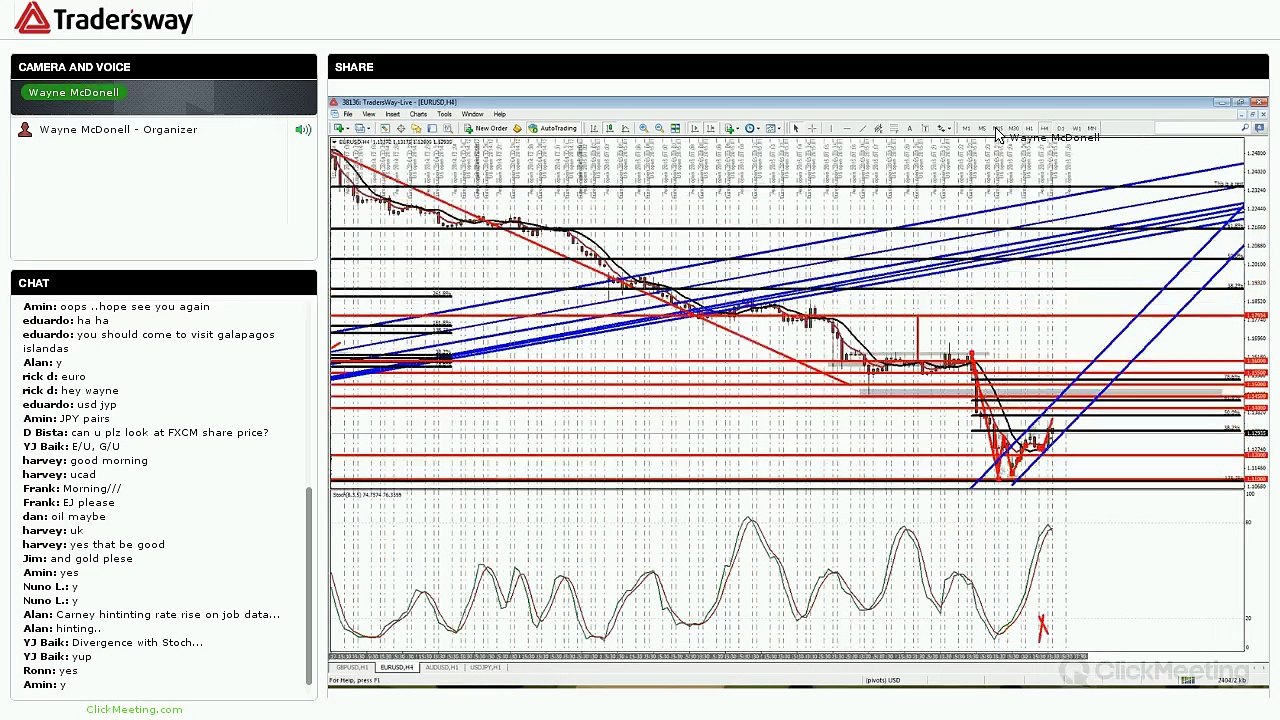The height and width of the screenshot is (720, 1280).
Task: Click the Tile Windows icon
Action: coord(675,128)
